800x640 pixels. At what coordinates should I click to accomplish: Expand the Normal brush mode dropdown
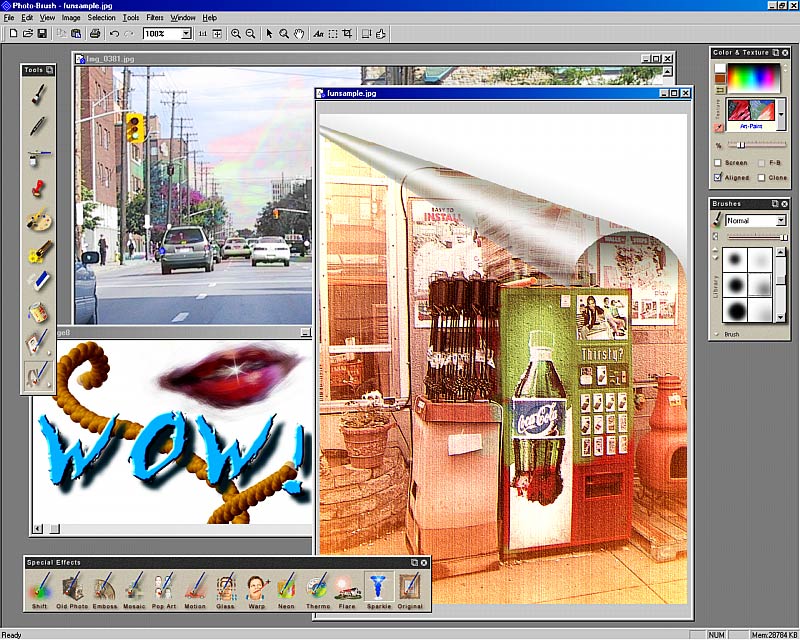point(780,220)
